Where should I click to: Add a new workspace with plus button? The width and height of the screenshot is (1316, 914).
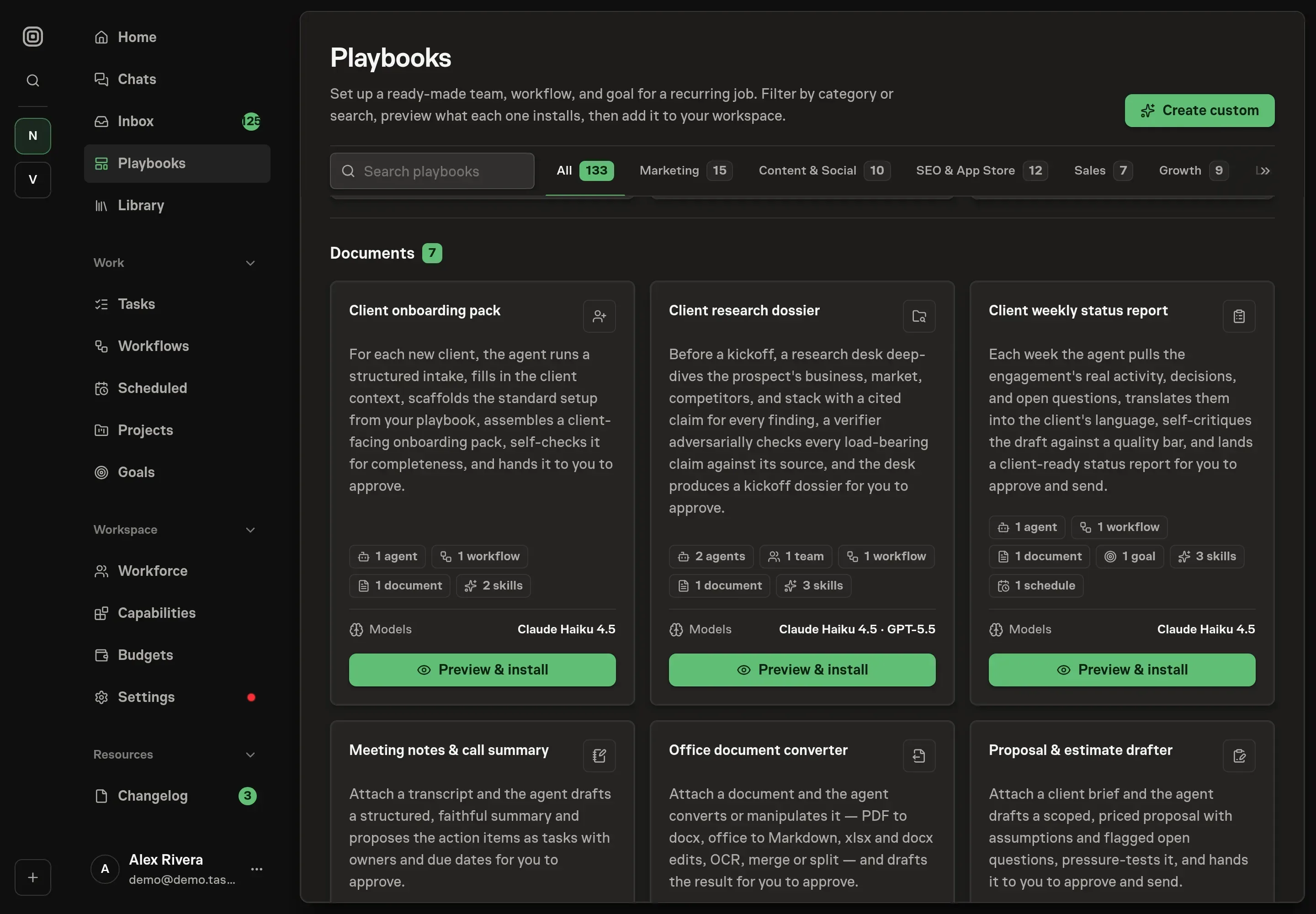[x=32, y=877]
